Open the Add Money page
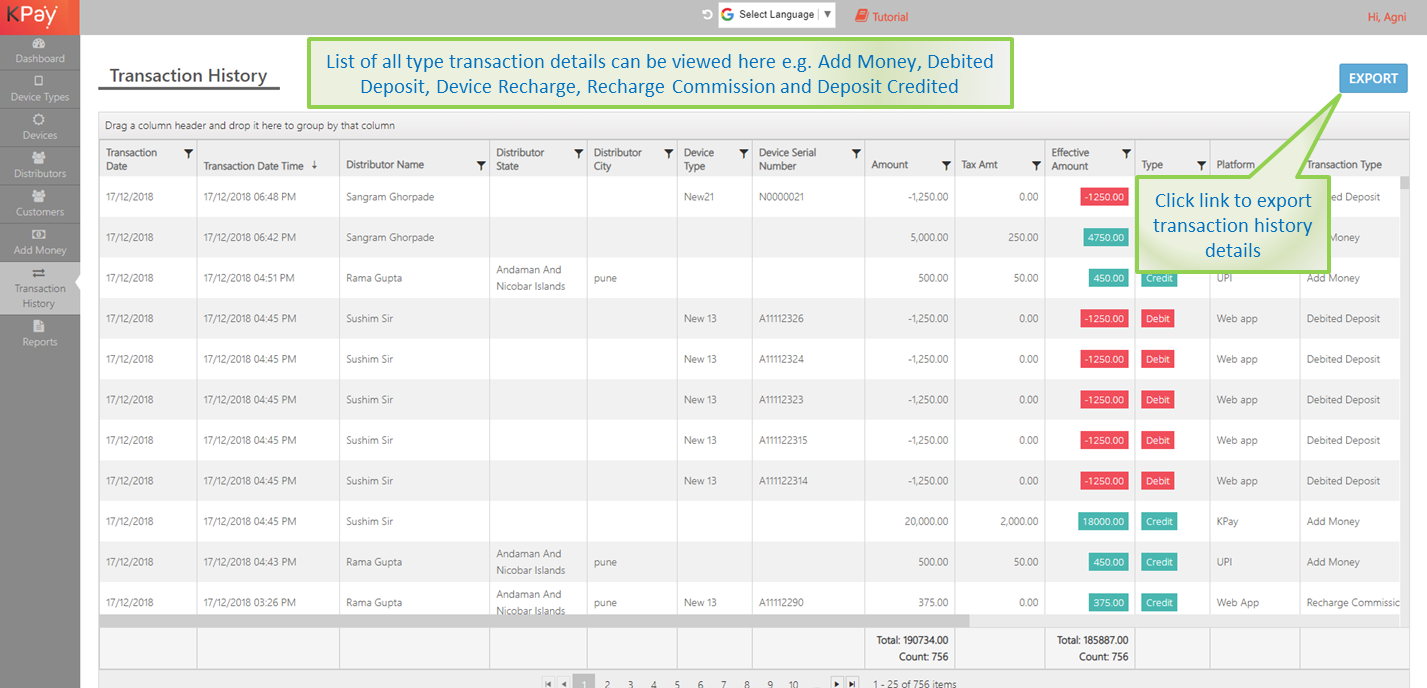The image size is (1427, 688). click(39, 243)
